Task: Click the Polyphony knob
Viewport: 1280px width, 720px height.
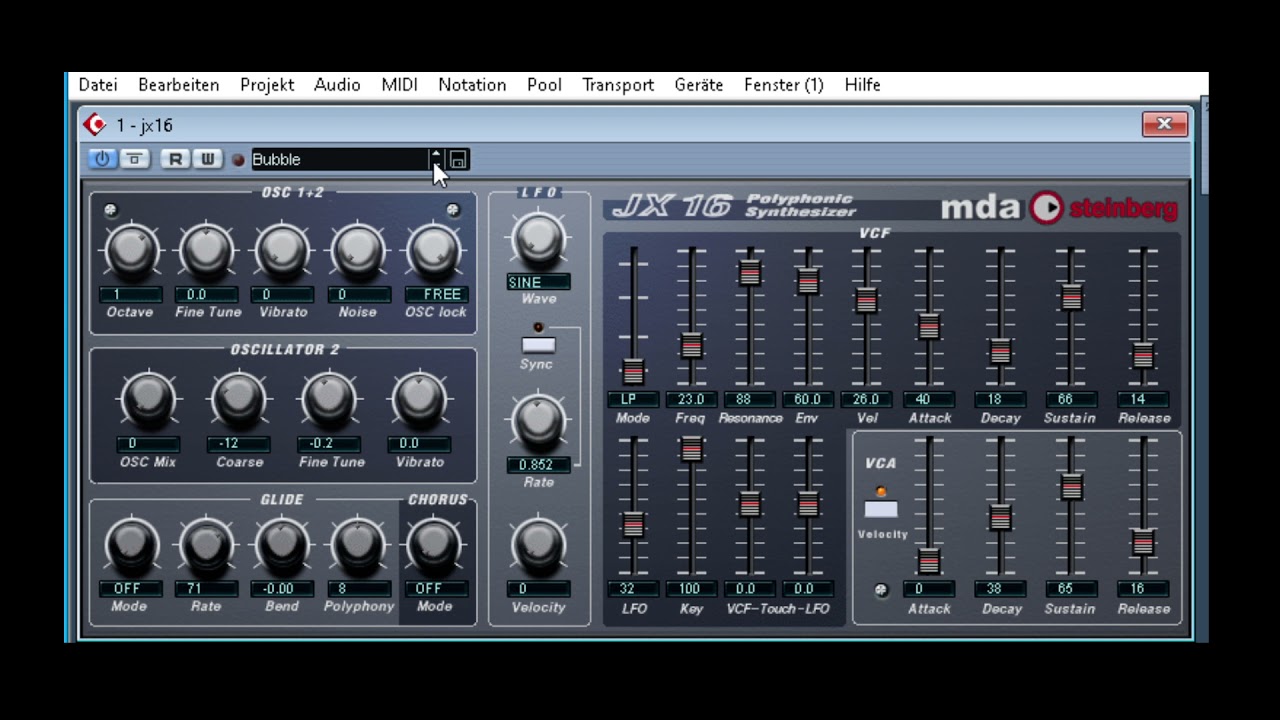Action: click(x=358, y=546)
